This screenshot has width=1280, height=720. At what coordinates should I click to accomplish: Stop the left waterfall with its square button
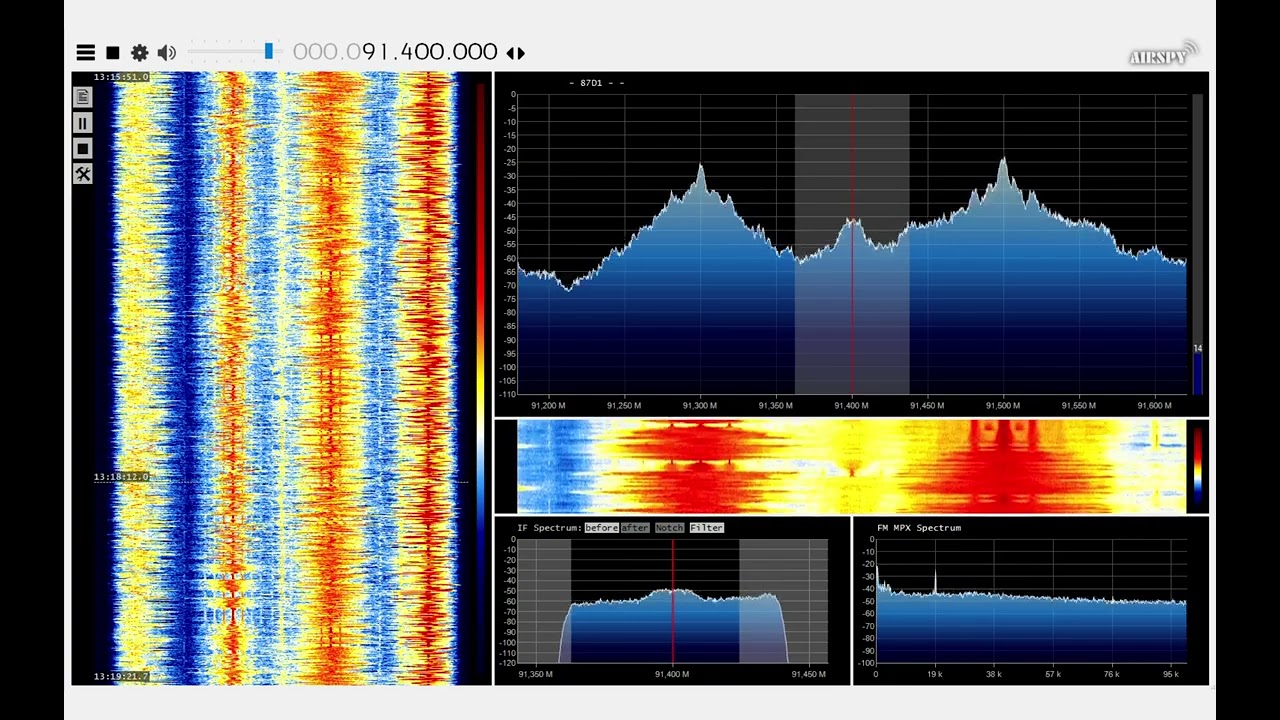(x=82, y=149)
